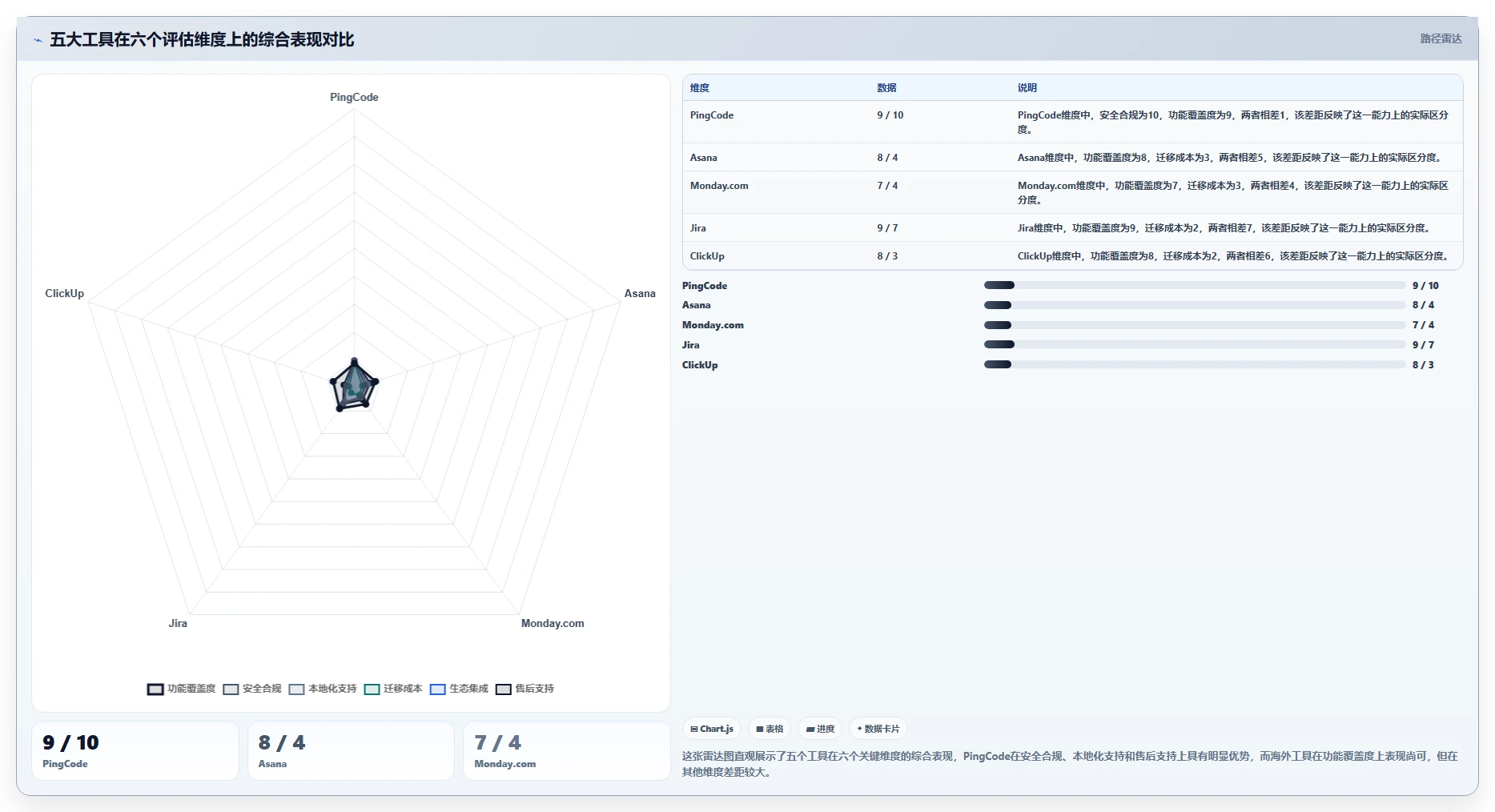Click the Asana row description text in table
Viewport: 1495px width, 812px height.
[x=1231, y=158]
